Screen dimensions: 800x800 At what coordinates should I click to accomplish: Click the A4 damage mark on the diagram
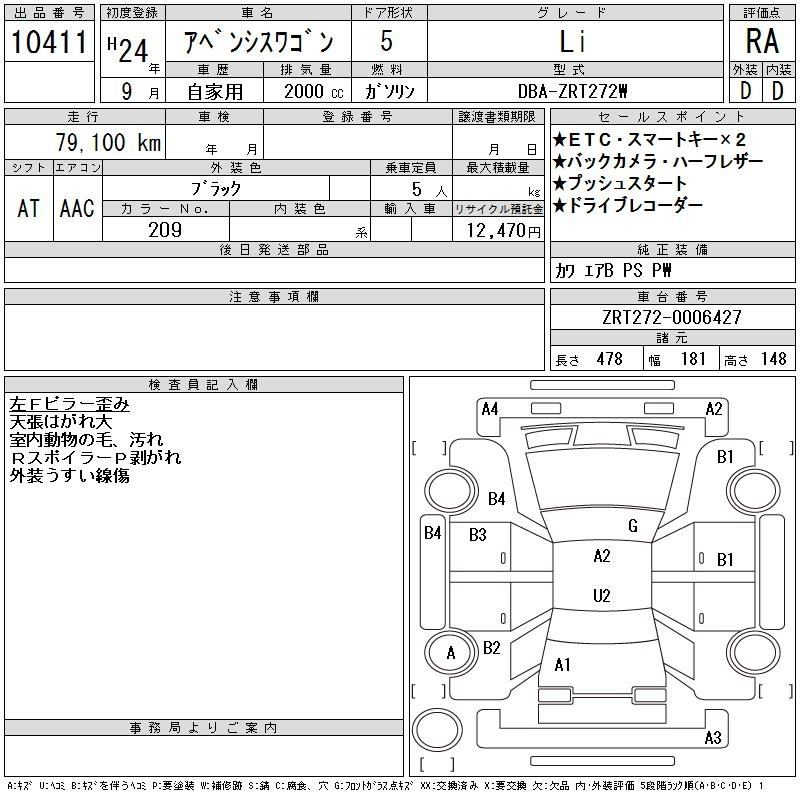[489, 408]
